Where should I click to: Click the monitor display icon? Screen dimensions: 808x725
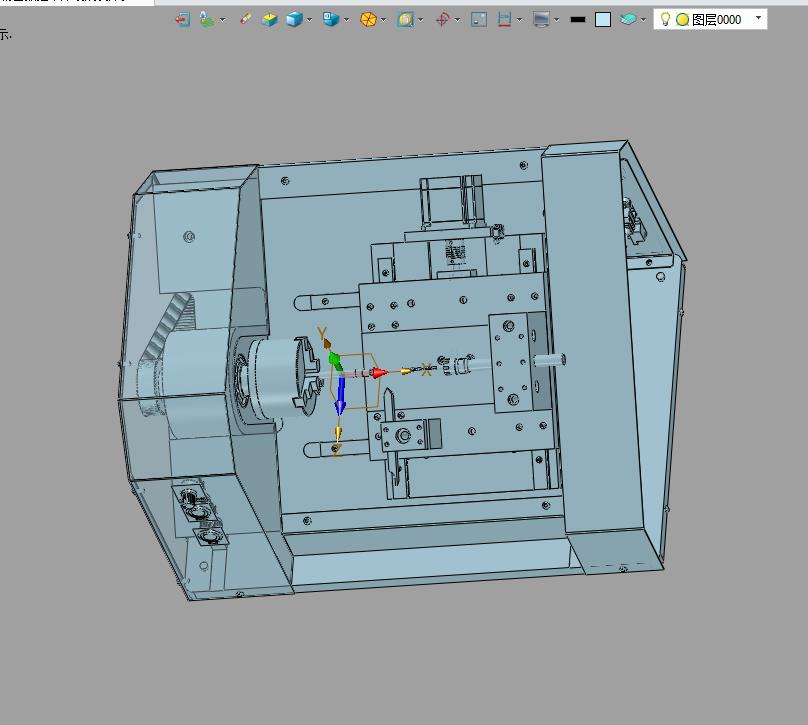[x=541, y=20]
